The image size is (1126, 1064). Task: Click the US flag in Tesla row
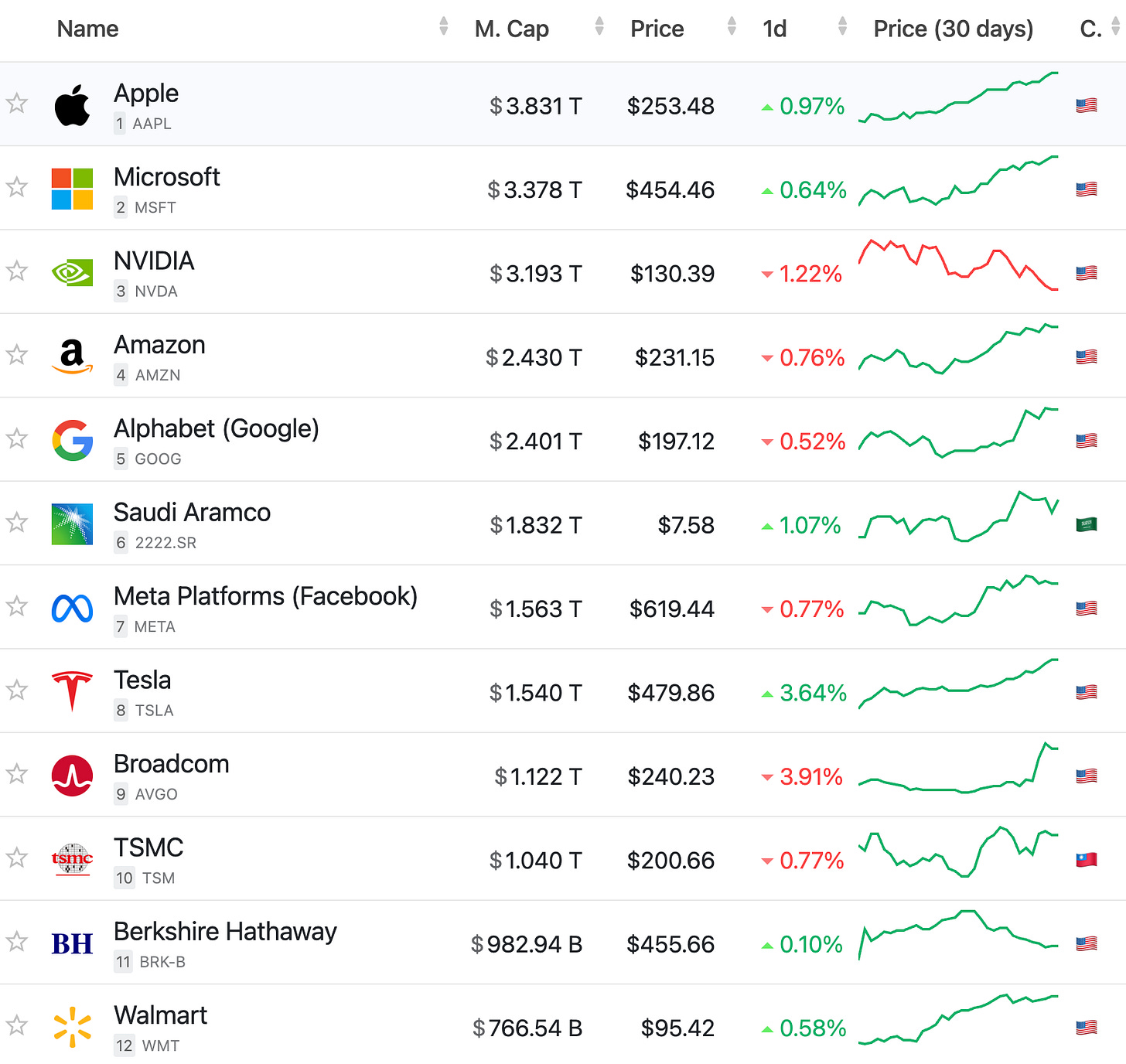[1087, 692]
